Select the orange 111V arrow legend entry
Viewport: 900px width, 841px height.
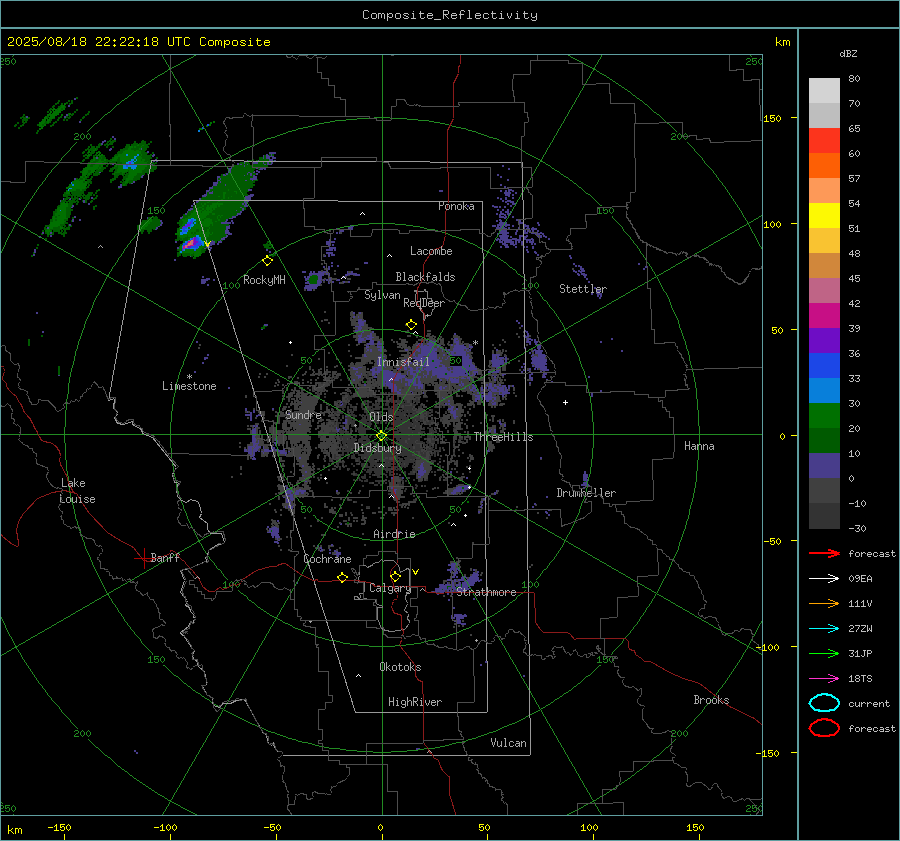pos(824,603)
